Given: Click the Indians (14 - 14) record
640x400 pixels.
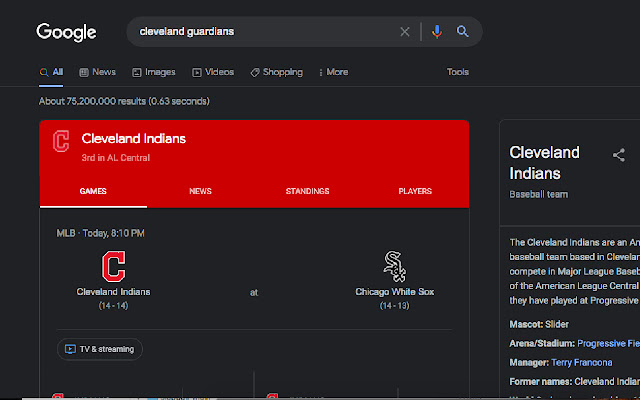Looking at the screenshot, I should 113,305.
